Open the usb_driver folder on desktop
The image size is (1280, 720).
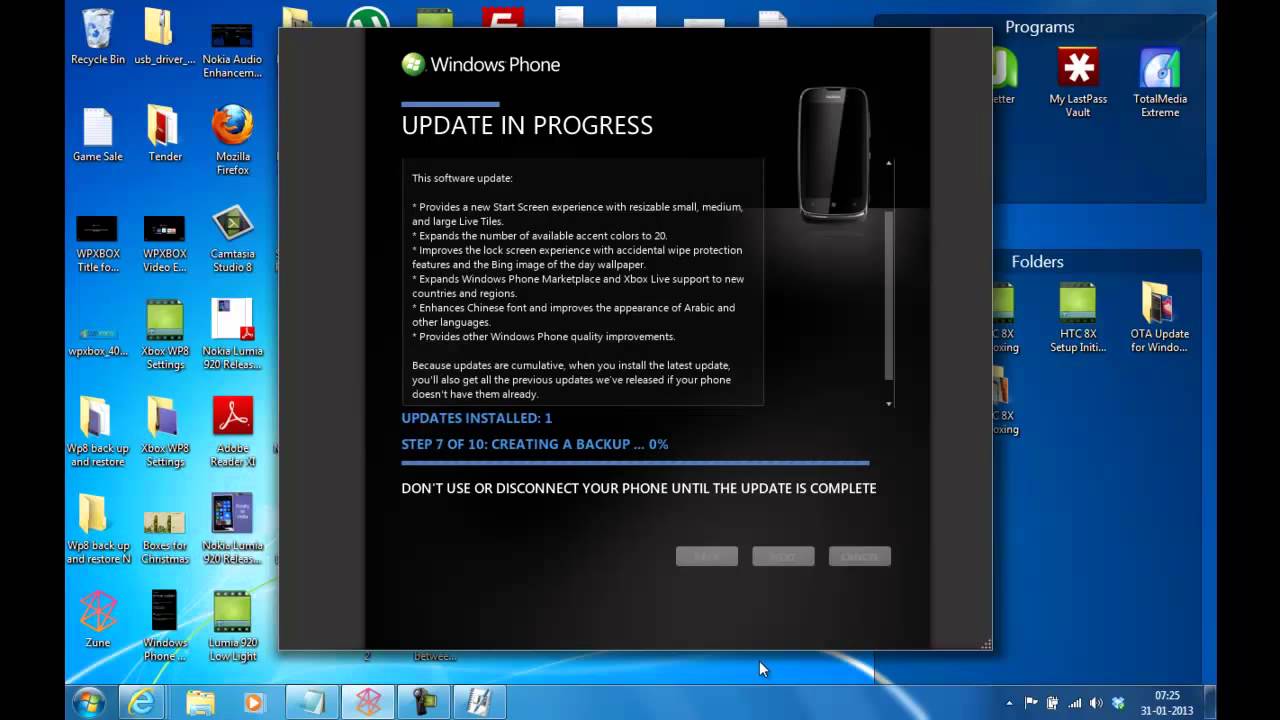[165, 37]
